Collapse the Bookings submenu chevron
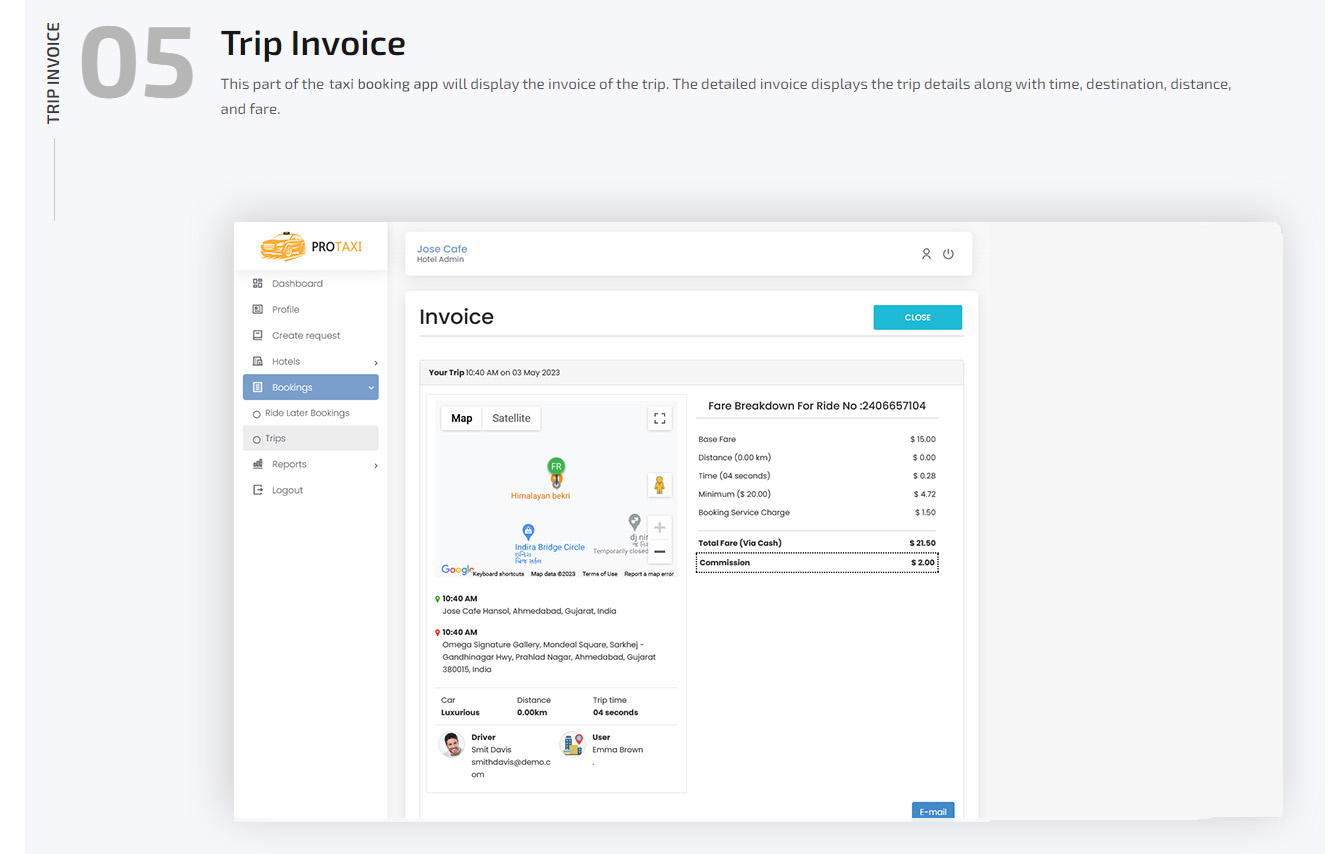Screen dimensions: 1343x854 [x=371, y=387]
